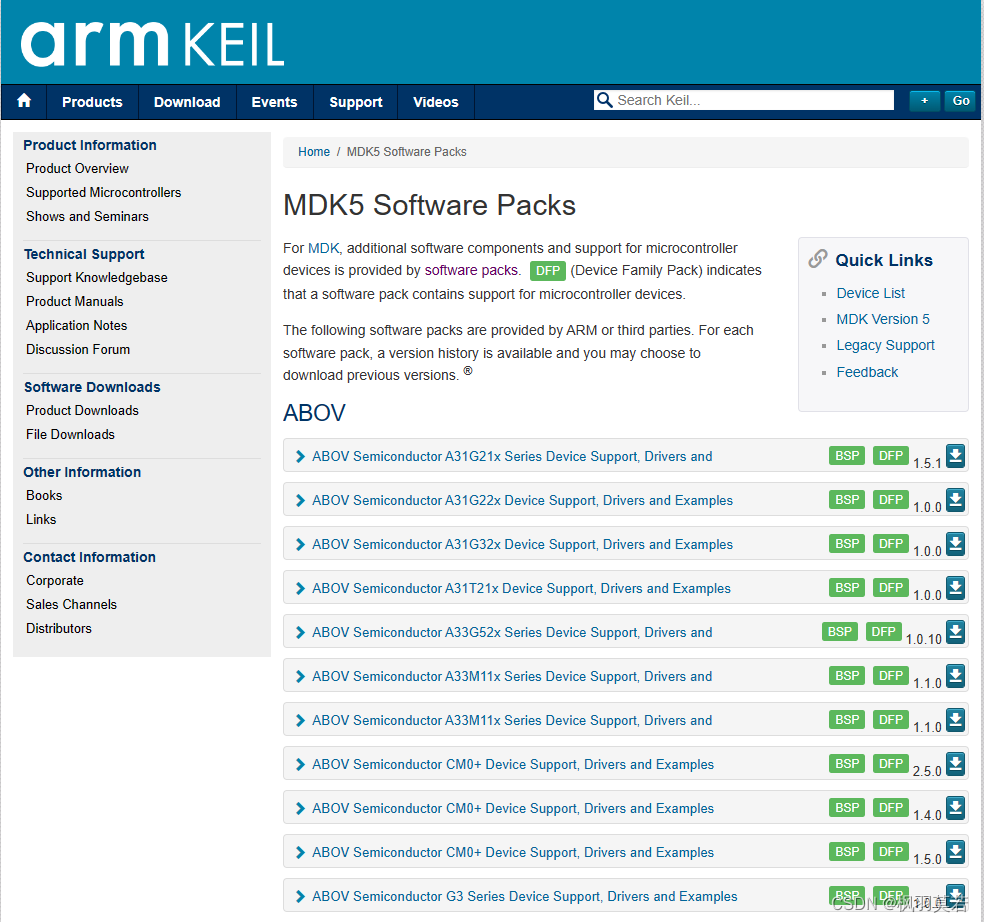Click the magnifier icon in search box
The image size is (984, 922).
point(604,100)
